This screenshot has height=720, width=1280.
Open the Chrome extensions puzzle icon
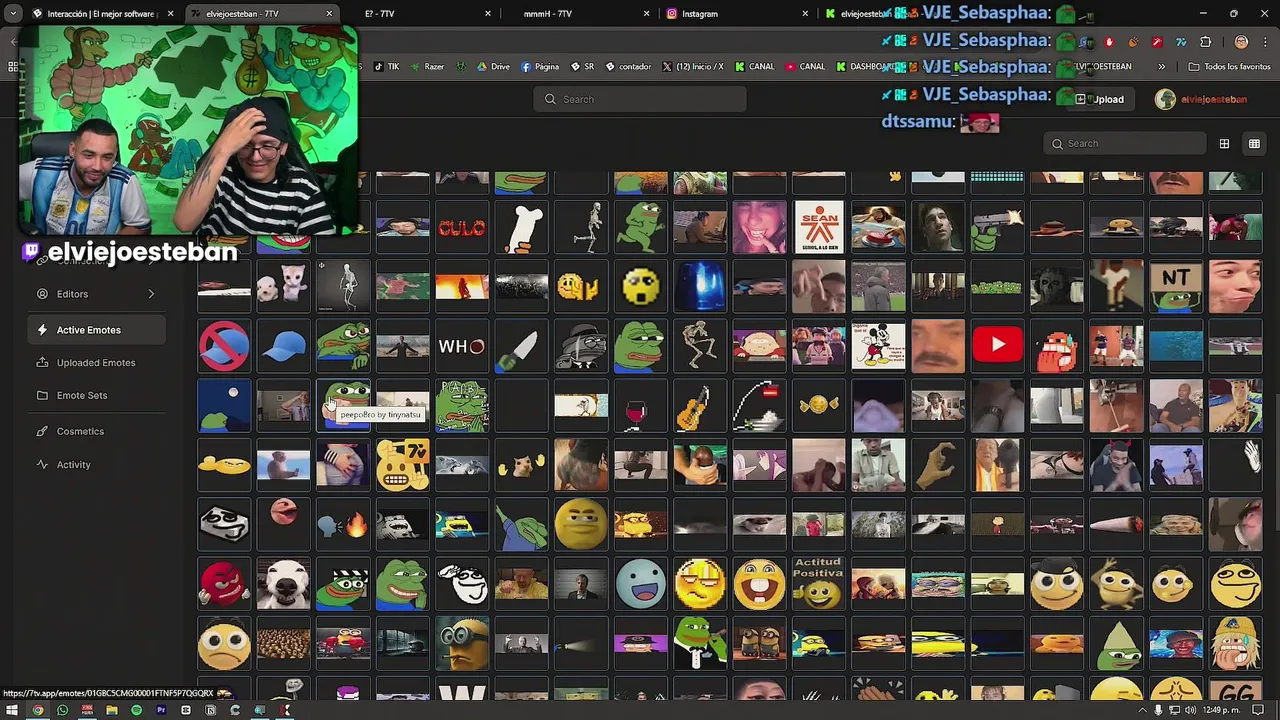(1205, 42)
